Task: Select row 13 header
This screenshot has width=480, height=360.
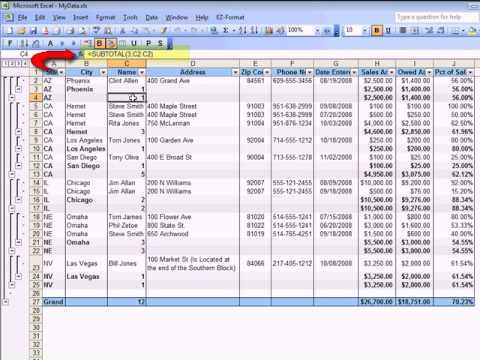Action: click(36, 174)
